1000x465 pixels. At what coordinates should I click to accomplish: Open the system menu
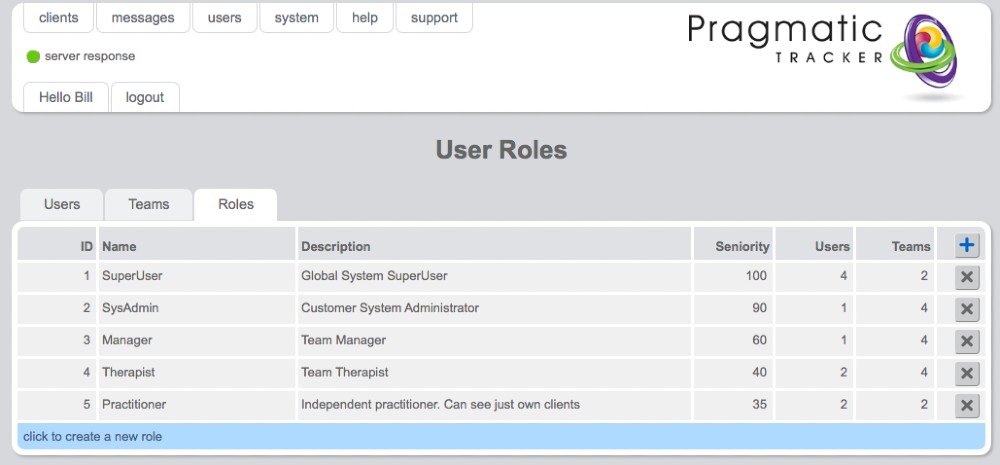click(297, 18)
